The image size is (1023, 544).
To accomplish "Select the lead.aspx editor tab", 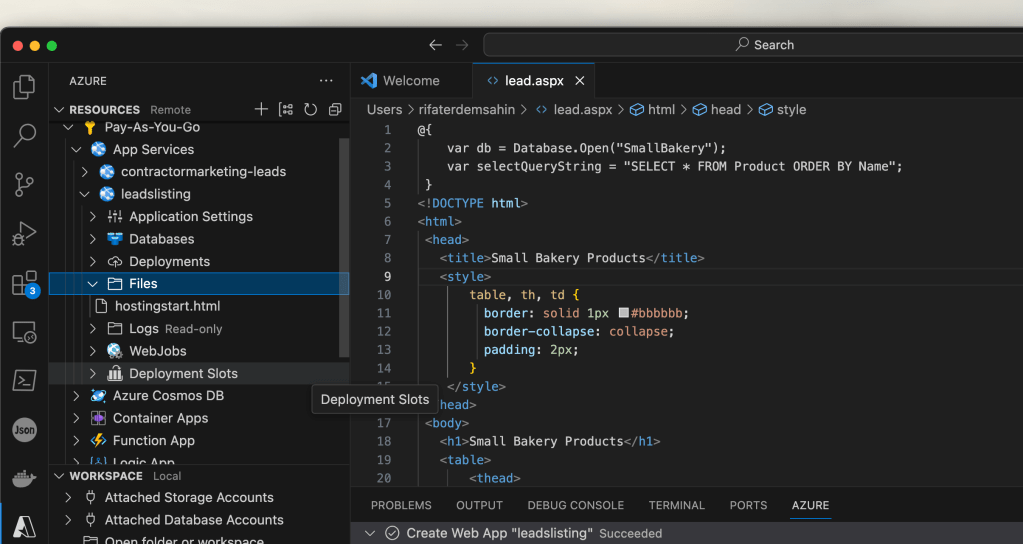I will pos(534,81).
